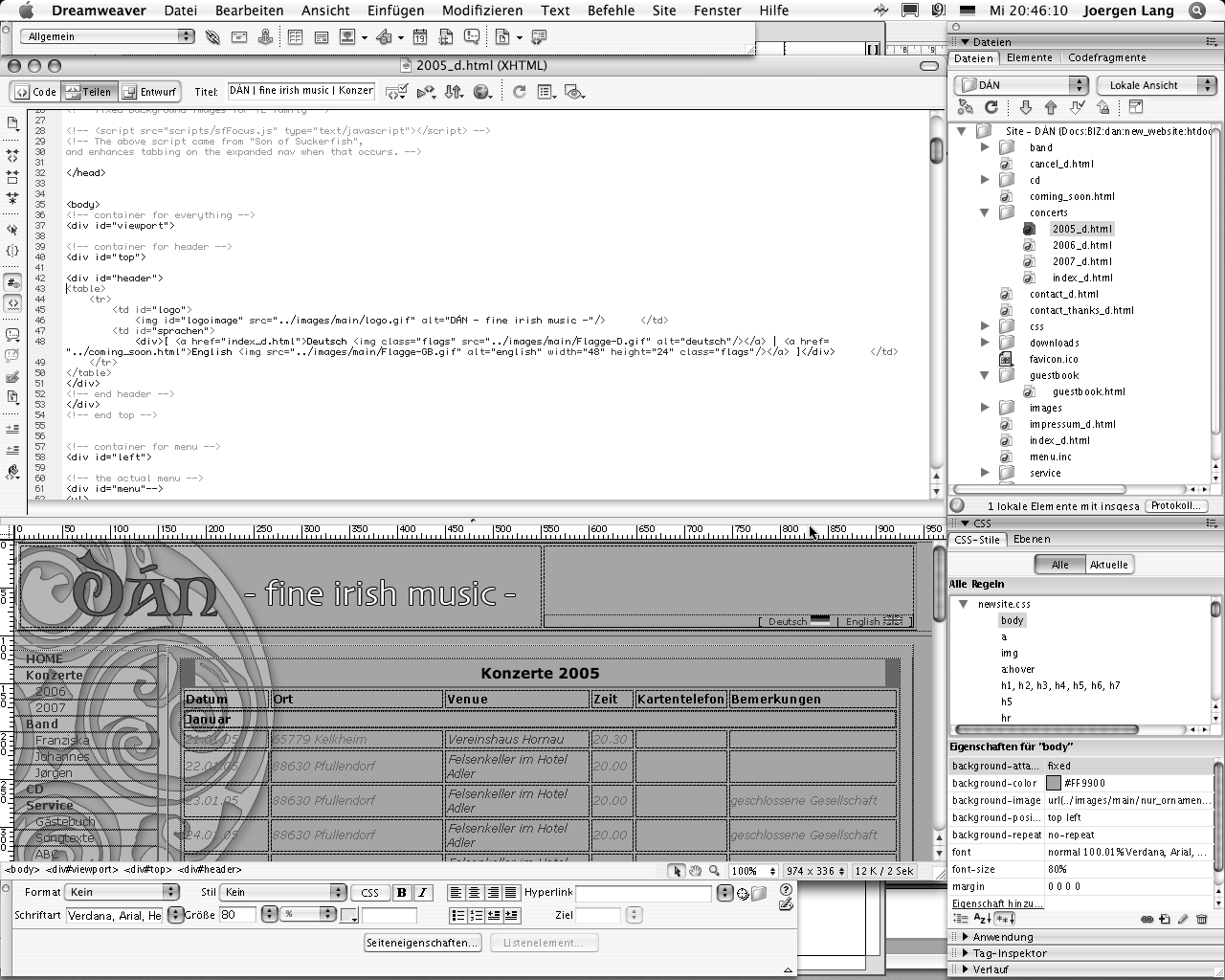
Task: Expand the downloads folder
Action: (x=985, y=343)
